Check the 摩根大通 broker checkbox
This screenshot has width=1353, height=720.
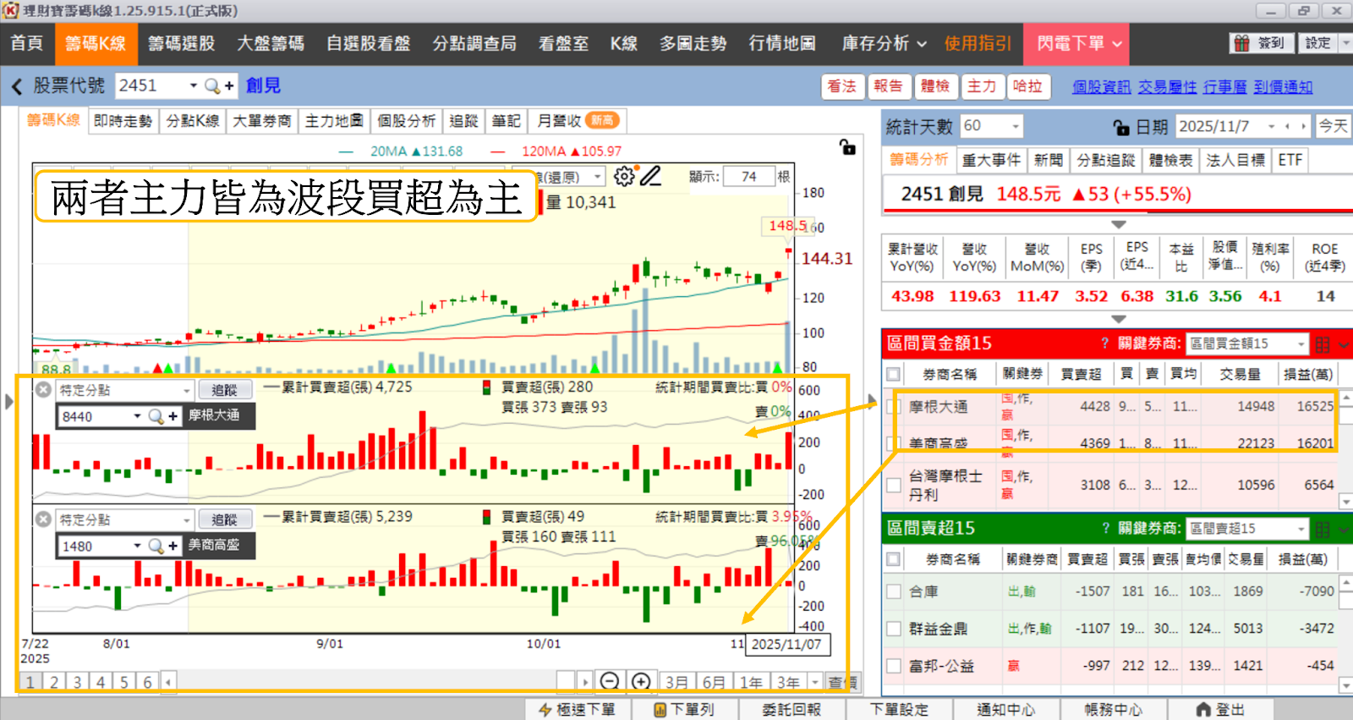pyautogui.click(x=894, y=406)
